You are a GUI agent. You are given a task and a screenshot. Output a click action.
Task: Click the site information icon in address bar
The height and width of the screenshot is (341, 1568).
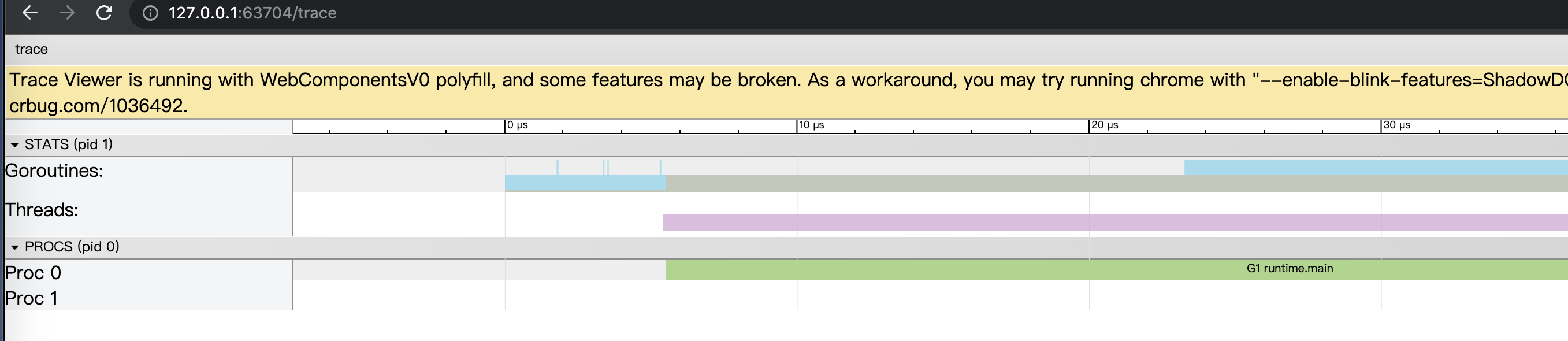(x=150, y=13)
